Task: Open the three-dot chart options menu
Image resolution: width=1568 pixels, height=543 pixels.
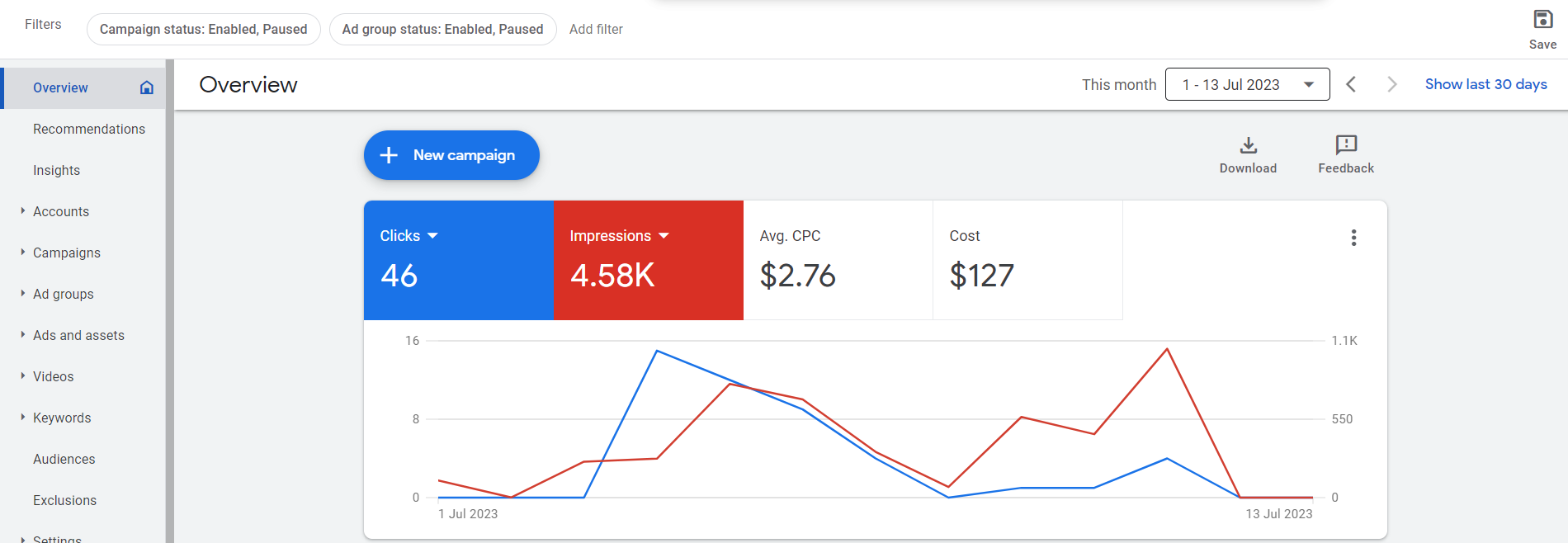Action: [x=1353, y=238]
